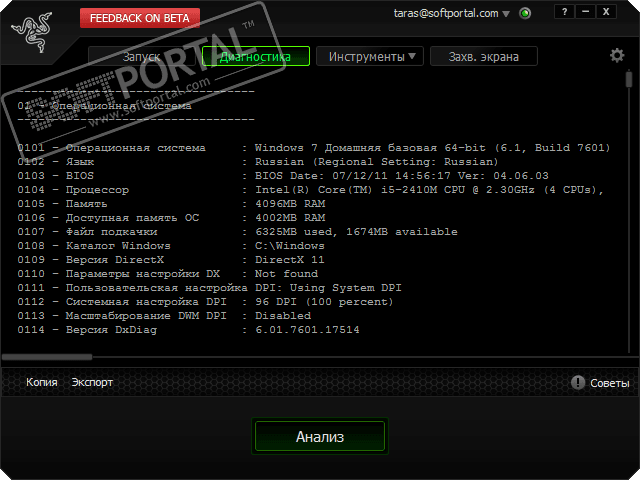641x480 pixels.
Task: Close the window with X
Action: tap(606, 12)
